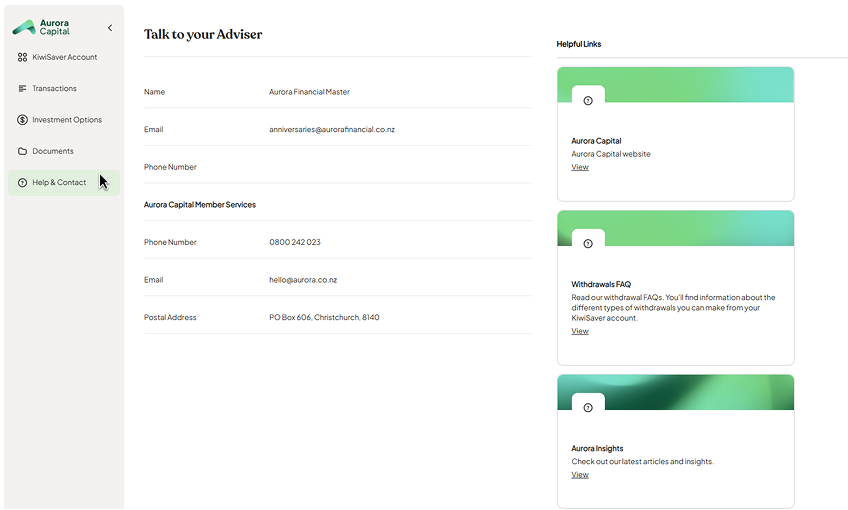Screen dimensions: 848x510
Task: Click the Aurora Insights card dark banner
Action: [675, 392]
